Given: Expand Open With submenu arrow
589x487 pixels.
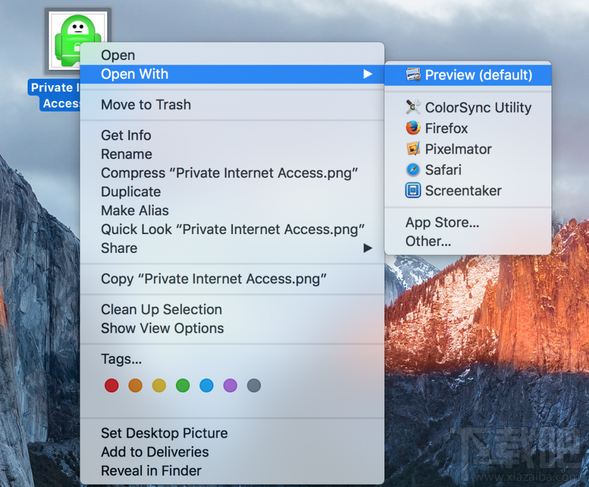Looking at the screenshot, I should pyautogui.click(x=368, y=74).
